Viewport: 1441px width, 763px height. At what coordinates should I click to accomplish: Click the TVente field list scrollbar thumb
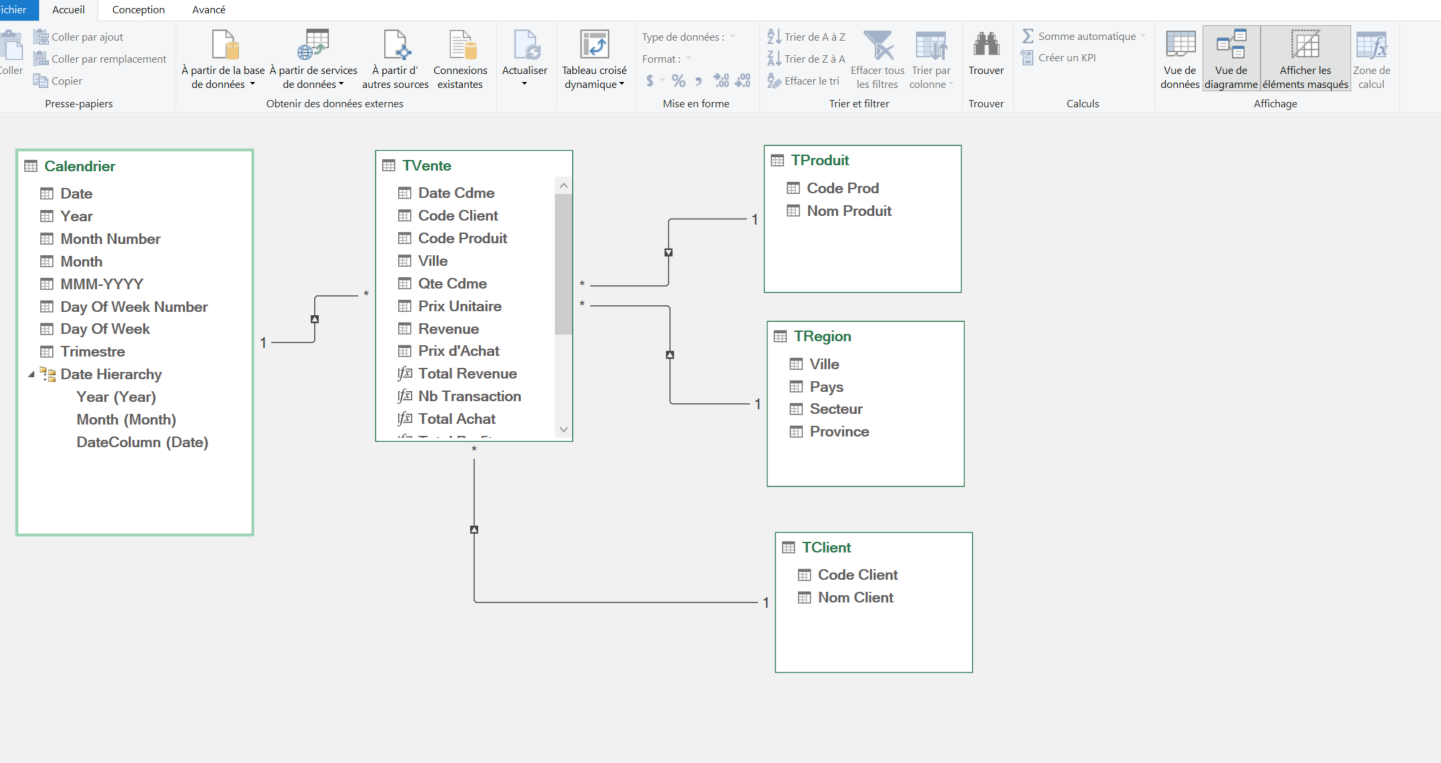563,264
